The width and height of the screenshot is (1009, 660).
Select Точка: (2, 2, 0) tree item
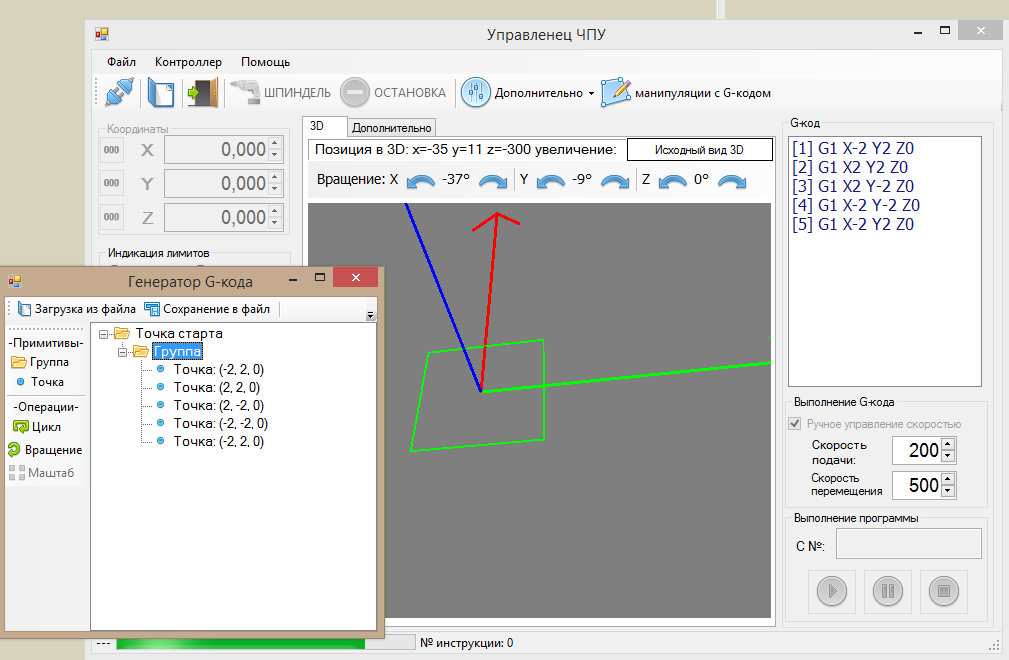point(217,387)
